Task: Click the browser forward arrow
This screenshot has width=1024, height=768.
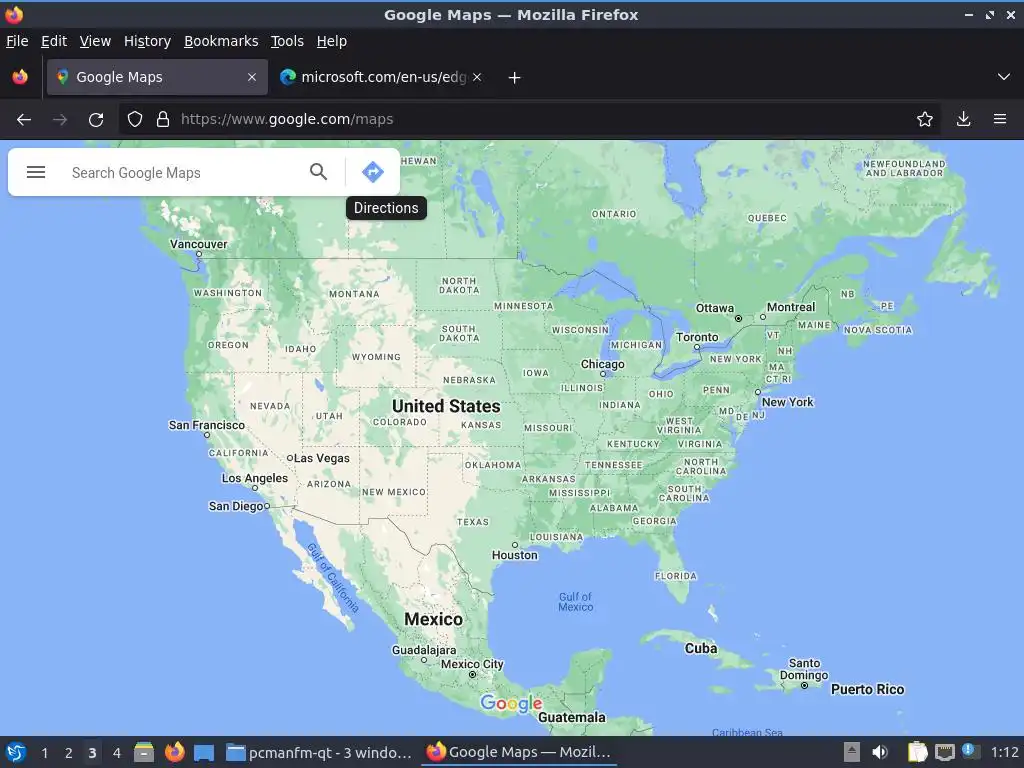Action: [59, 120]
